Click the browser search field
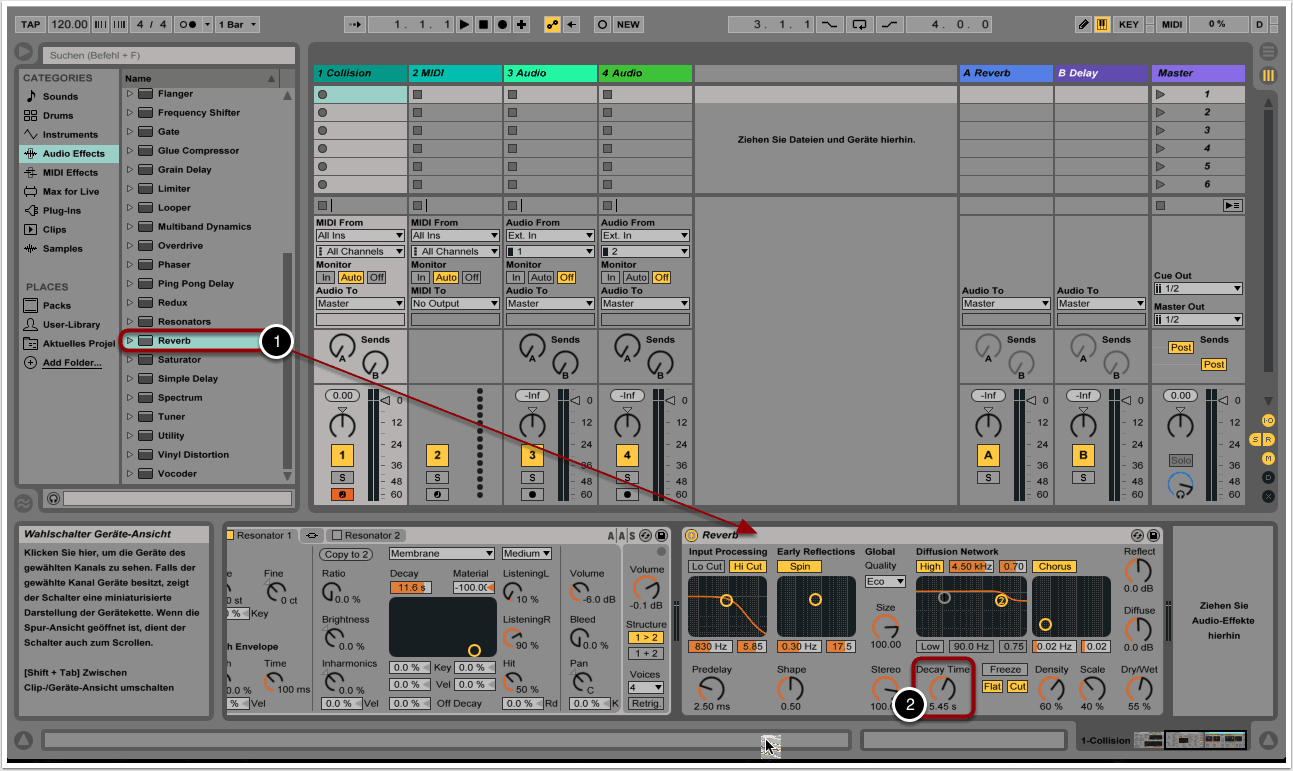 [x=168, y=56]
